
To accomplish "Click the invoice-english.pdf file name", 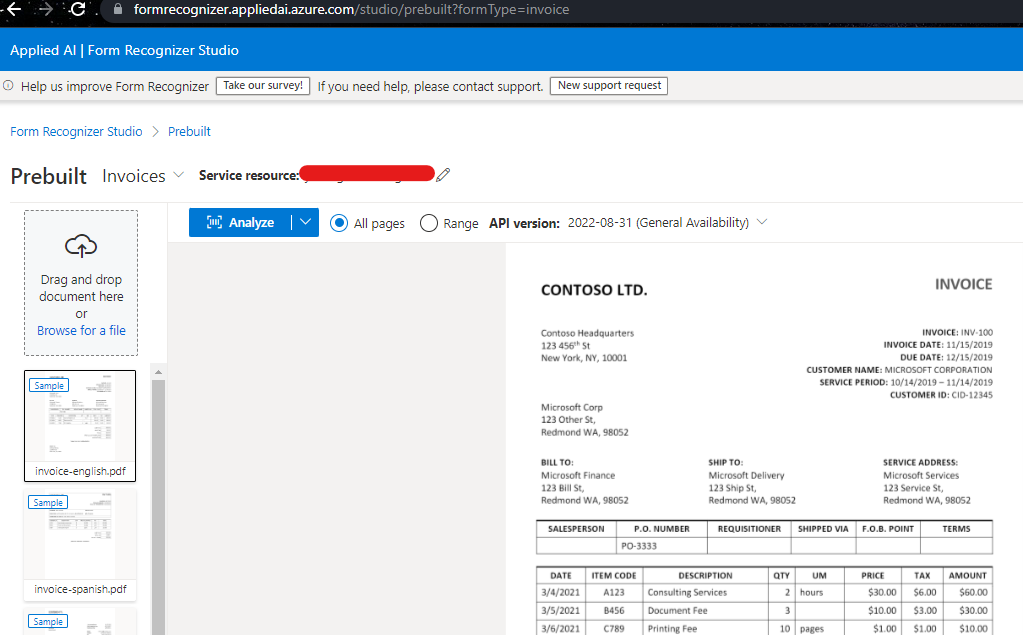I will (80, 471).
